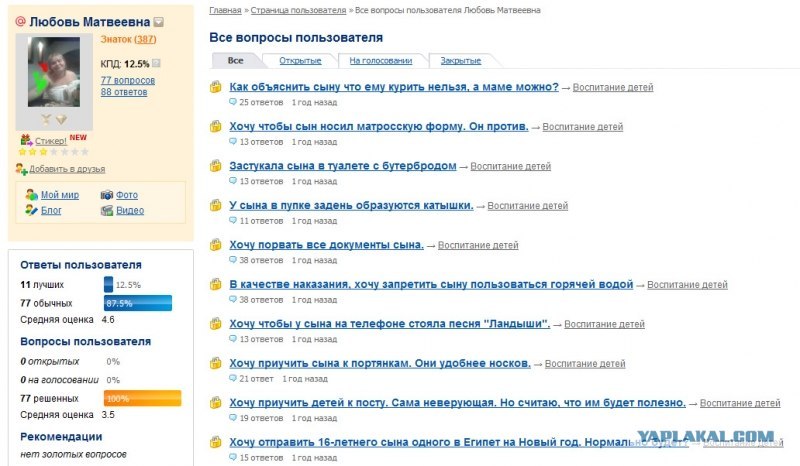
Task: Open question about песня Ландыши
Action: coord(390,324)
